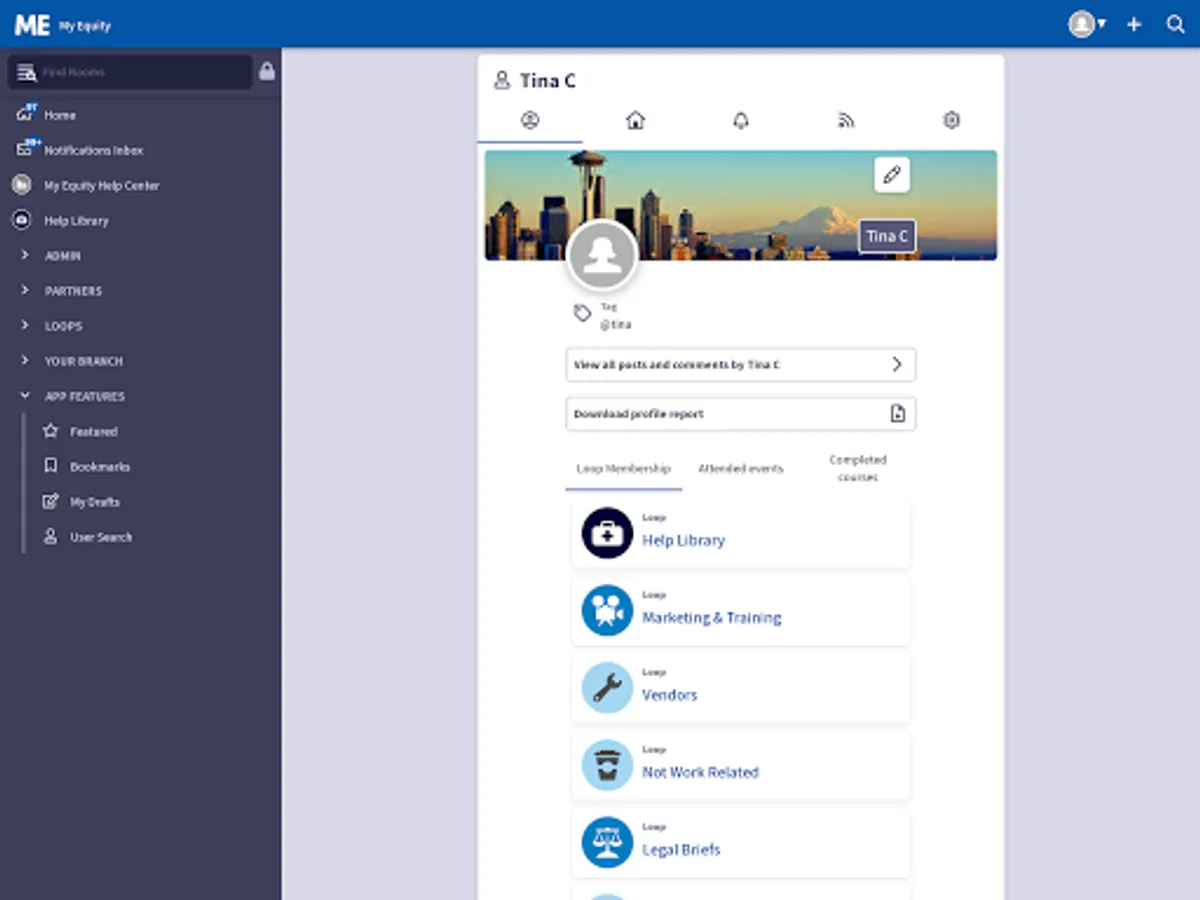Viewport: 1200px width, 900px height.
Task: Open the account avatar dropdown in header
Action: [x=1087, y=24]
